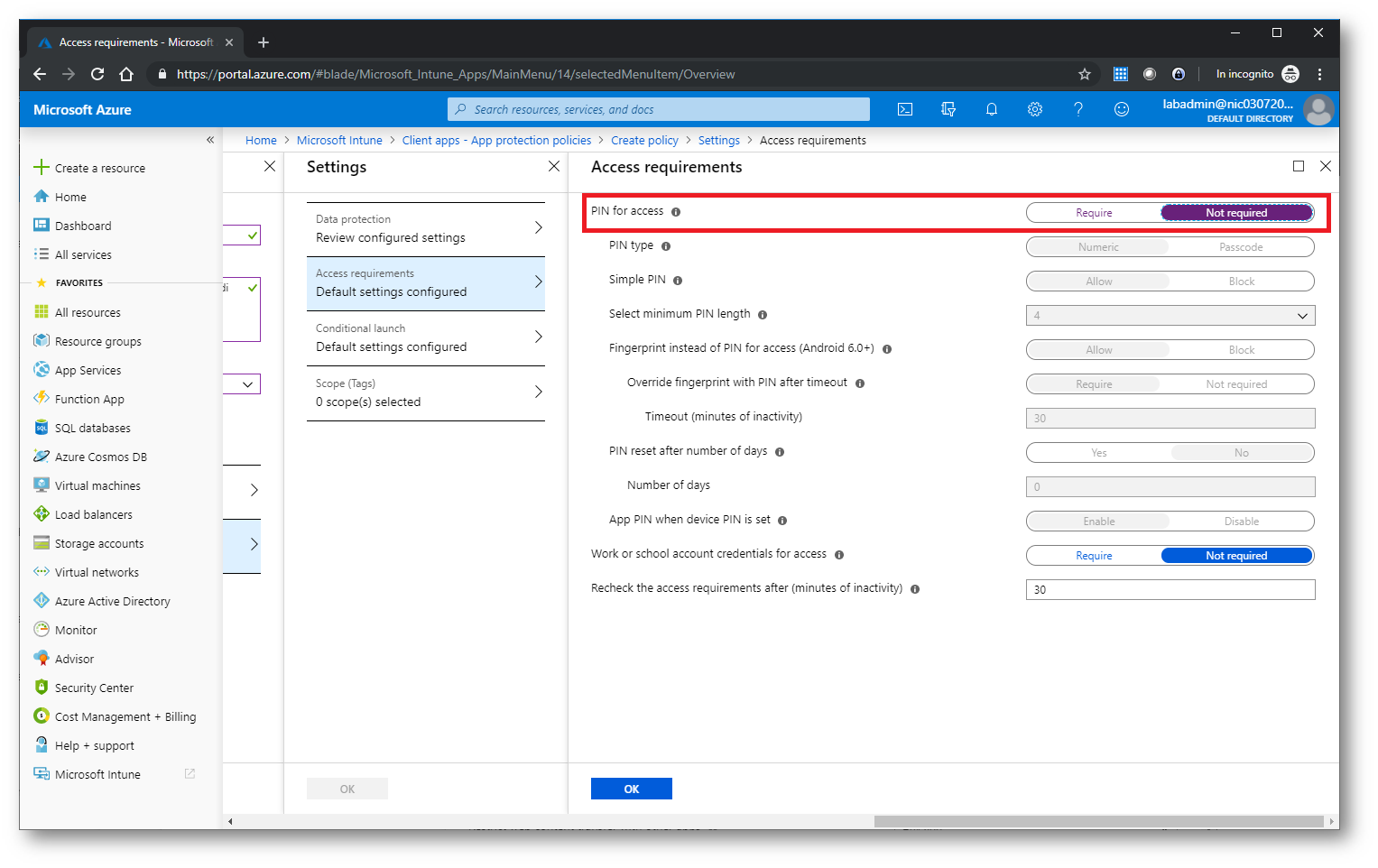Go to Home breadcrumb link
1378x868 pixels.
click(261, 140)
